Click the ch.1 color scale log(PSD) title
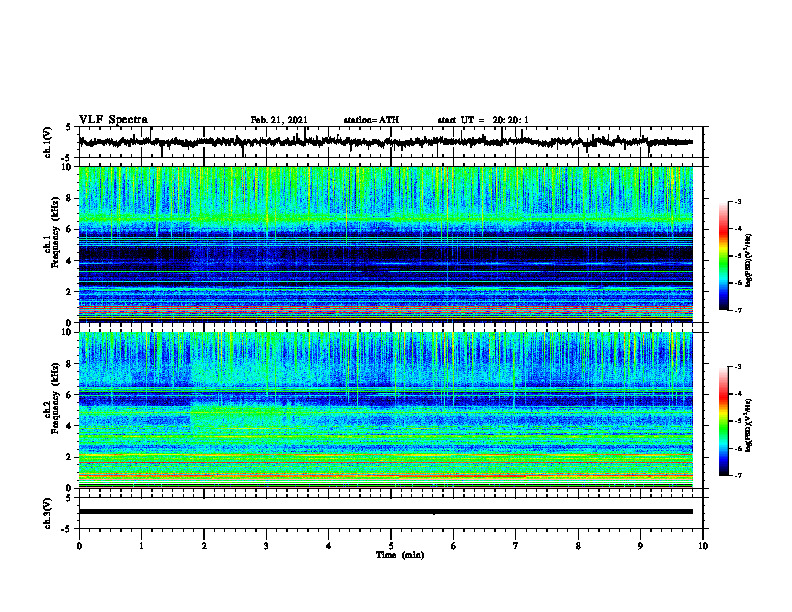 pyautogui.click(x=749, y=260)
